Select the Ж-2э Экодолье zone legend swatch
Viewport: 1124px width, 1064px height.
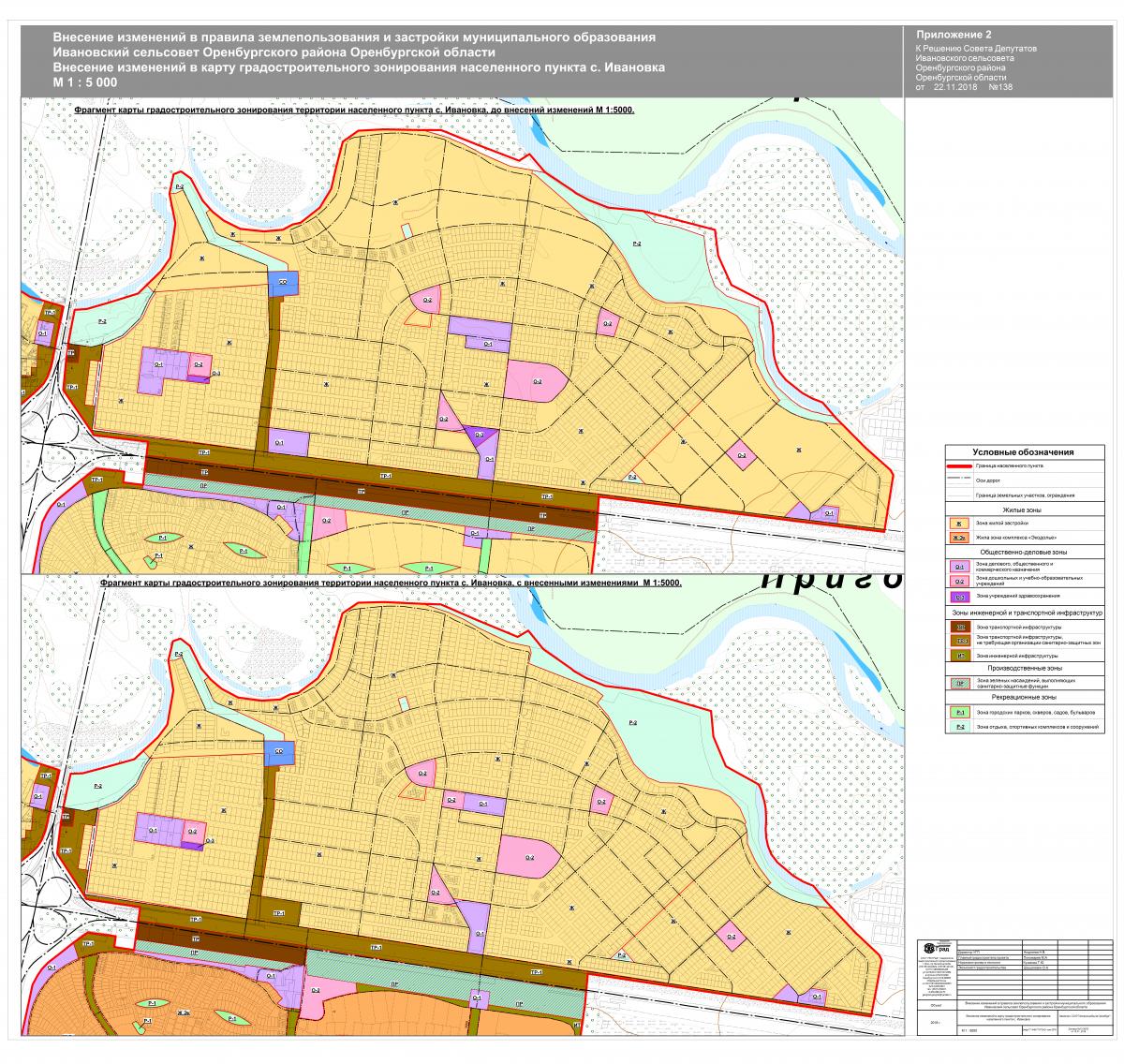tap(959, 539)
